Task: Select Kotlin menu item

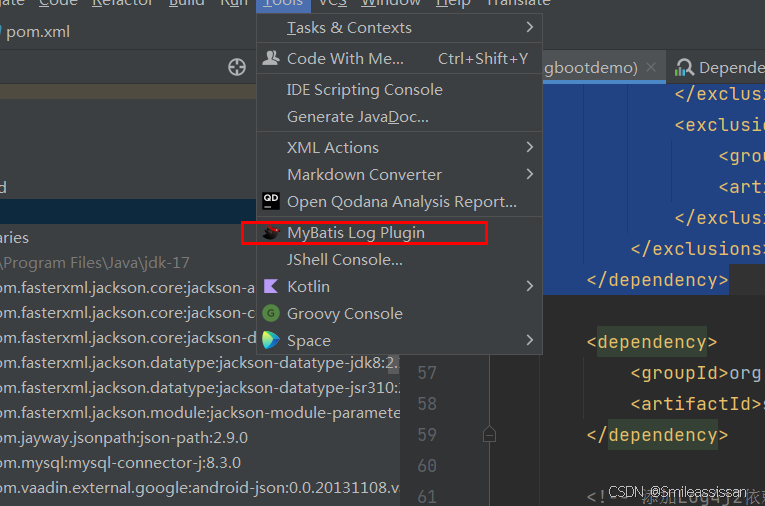Action: click(x=399, y=286)
